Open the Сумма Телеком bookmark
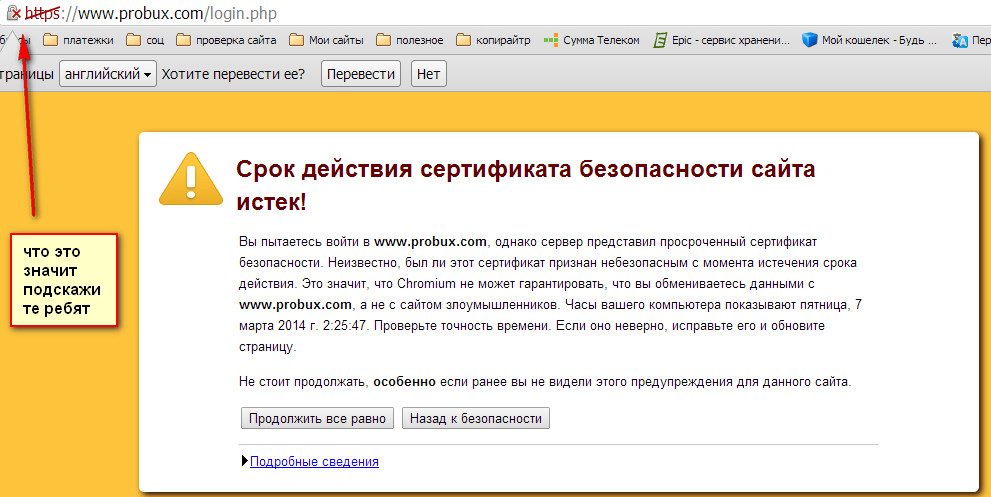Screen dimensions: 991x497 click(x=590, y=41)
